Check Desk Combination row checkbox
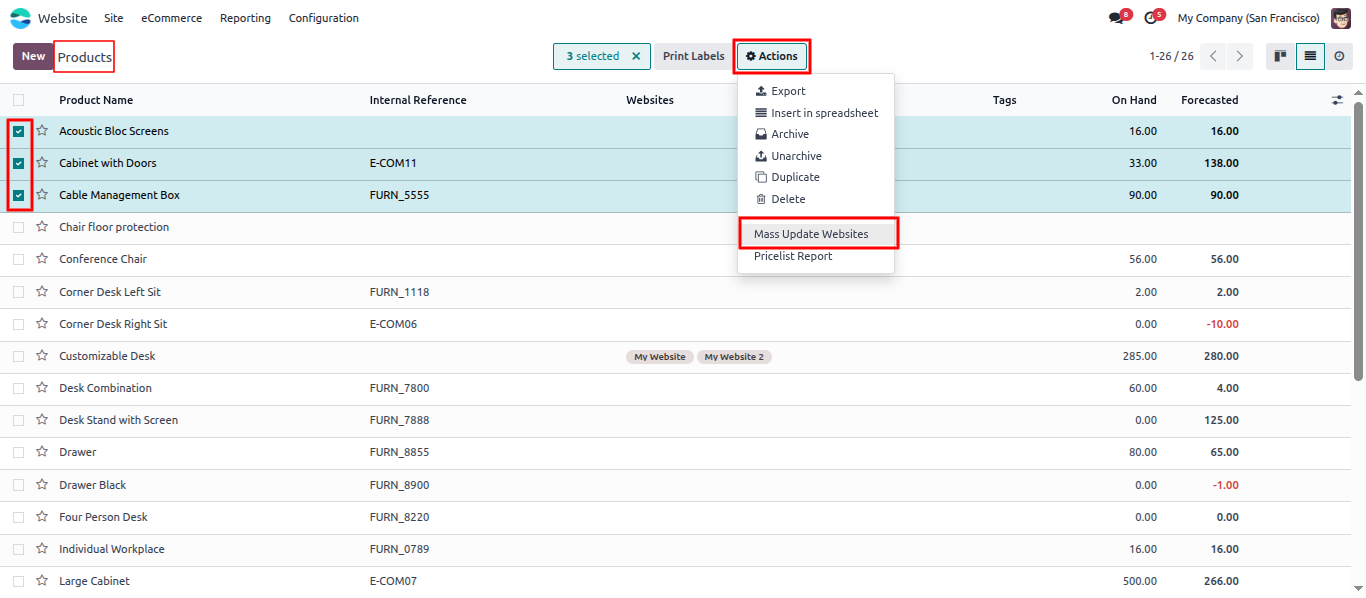 [19, 388]
